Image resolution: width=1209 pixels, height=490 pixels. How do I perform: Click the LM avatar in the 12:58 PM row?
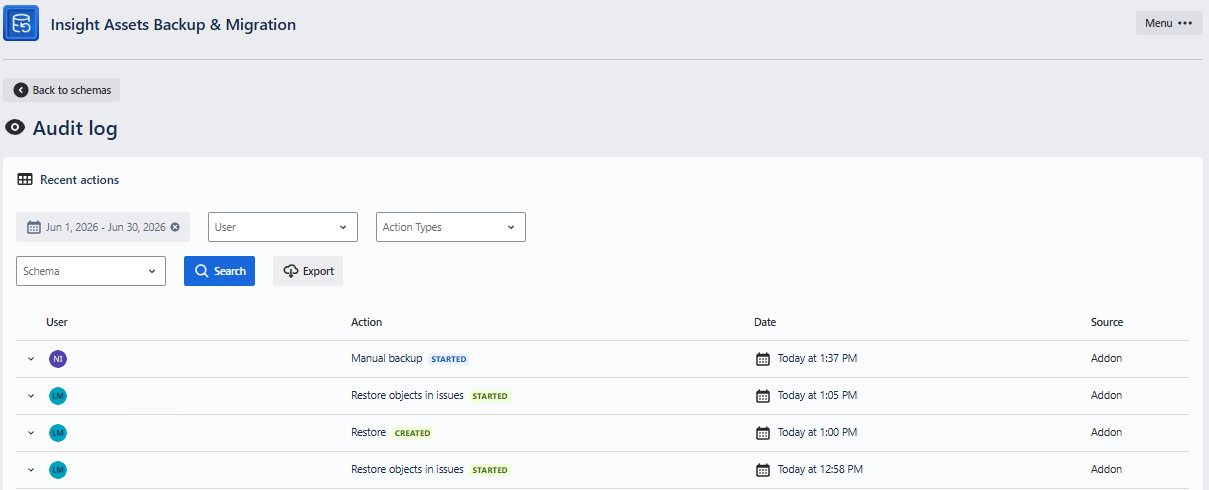point(58,470)
